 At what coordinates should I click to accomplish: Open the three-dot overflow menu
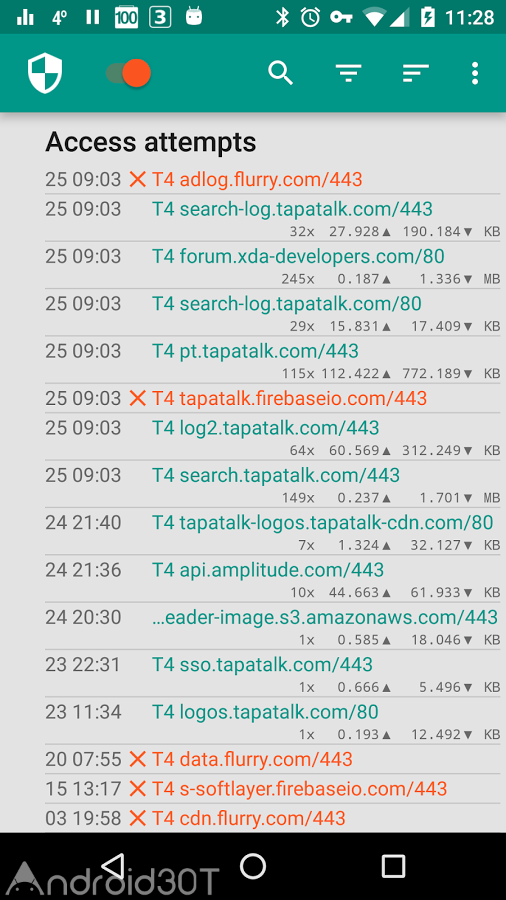point(474,73)
